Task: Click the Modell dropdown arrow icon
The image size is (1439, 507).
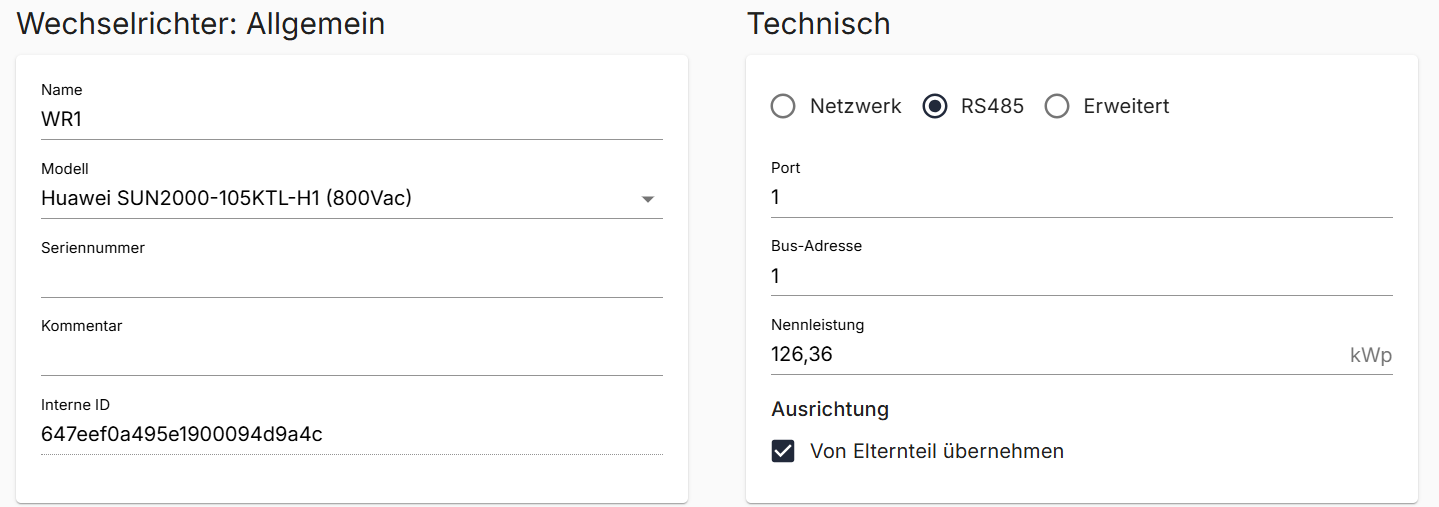Action: tap(647, 199)
